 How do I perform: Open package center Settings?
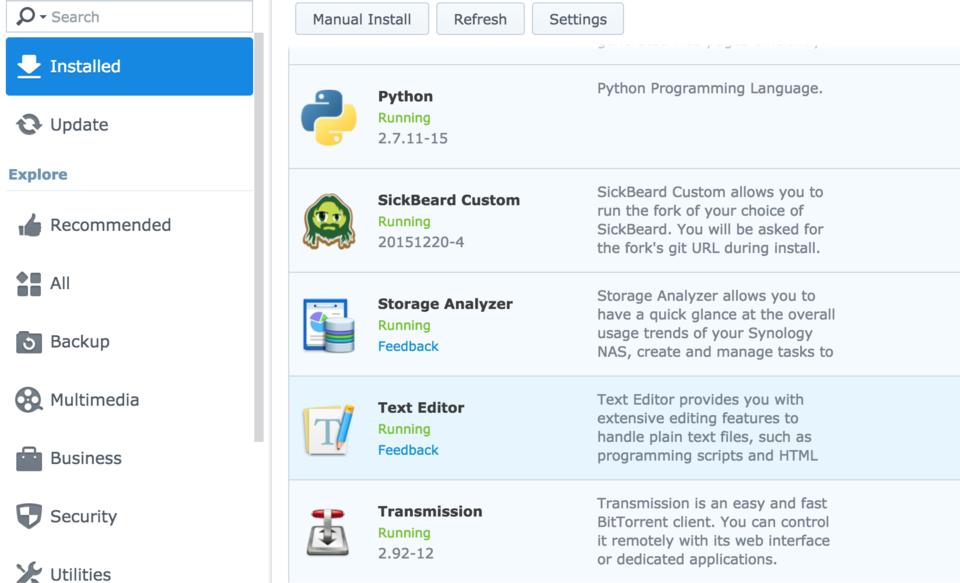point(578,19)
